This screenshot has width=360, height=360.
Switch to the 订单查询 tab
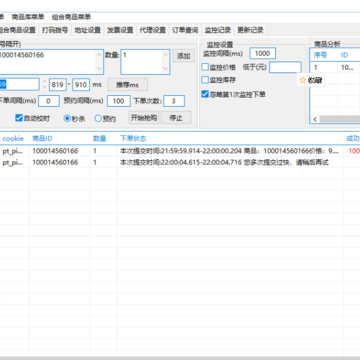pyautogui.click(x=185, y=30)
